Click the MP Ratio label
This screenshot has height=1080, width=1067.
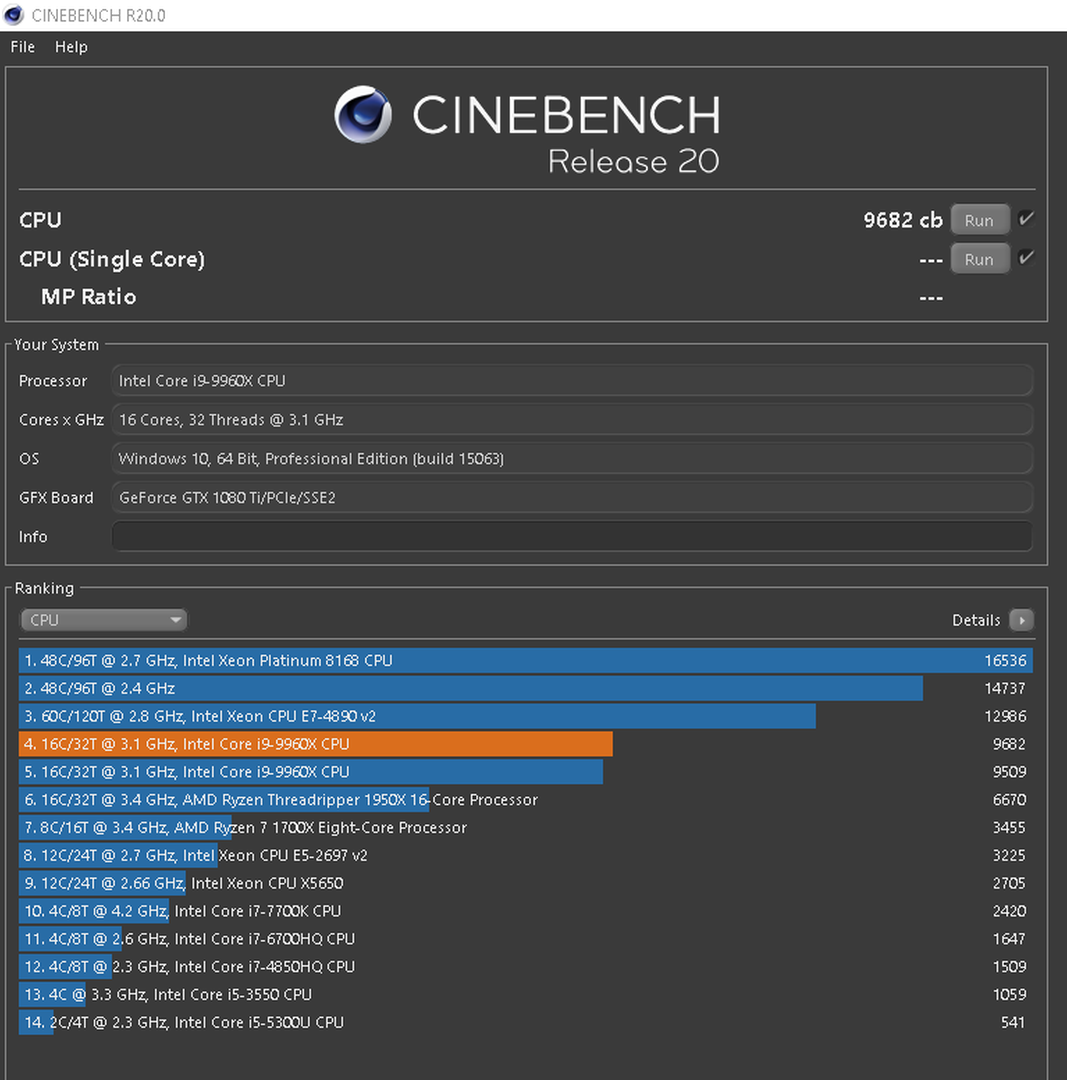point(88,297)
